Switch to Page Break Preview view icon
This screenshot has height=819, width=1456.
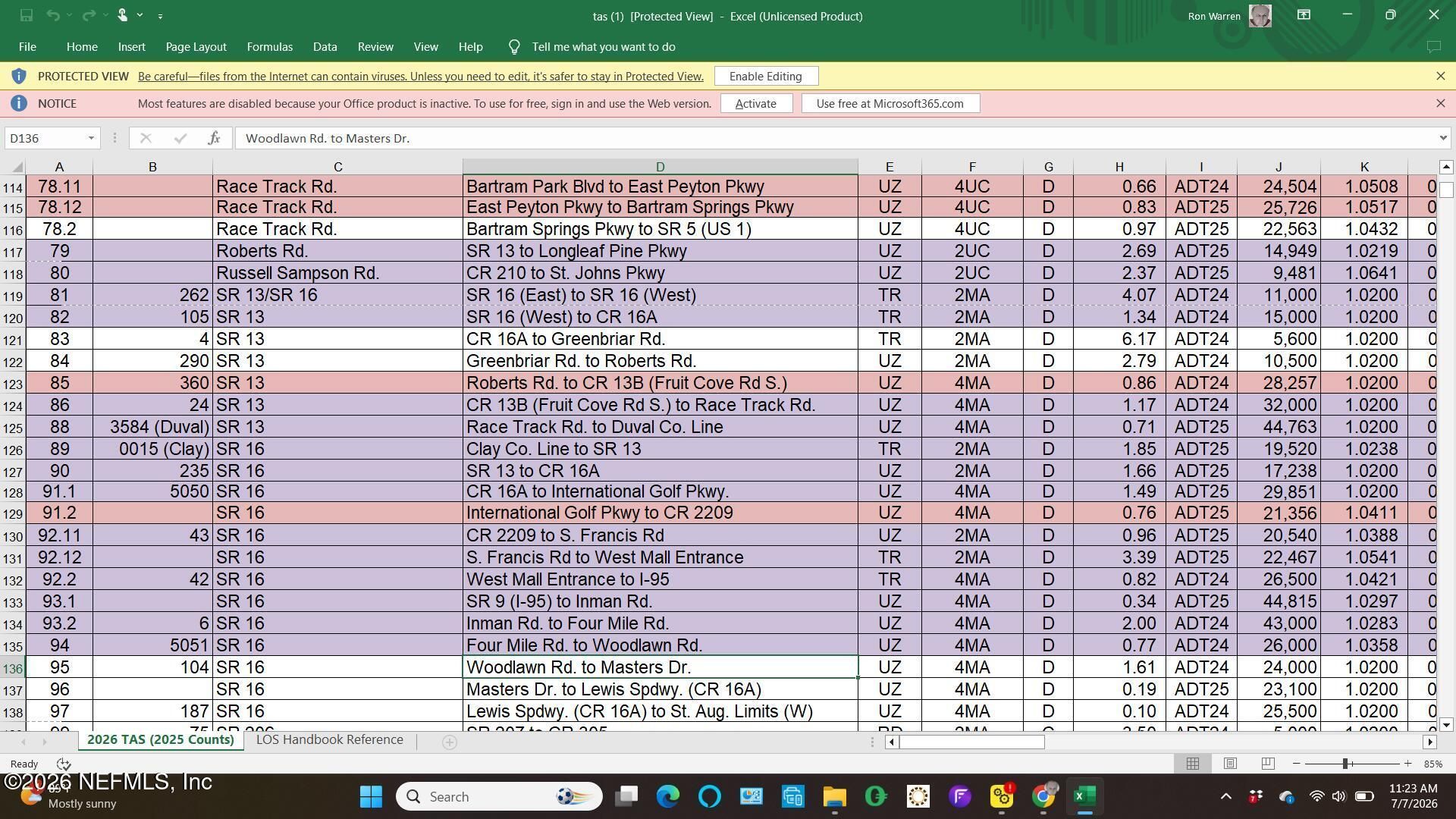coord(1267,764)
